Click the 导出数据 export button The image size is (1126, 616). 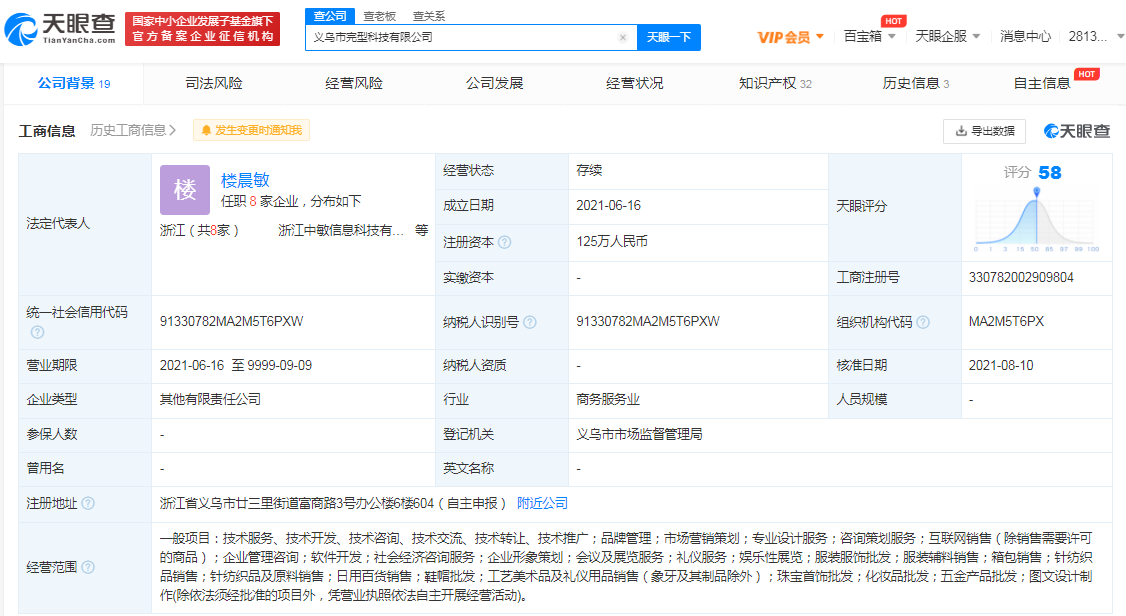coord(984,131)
